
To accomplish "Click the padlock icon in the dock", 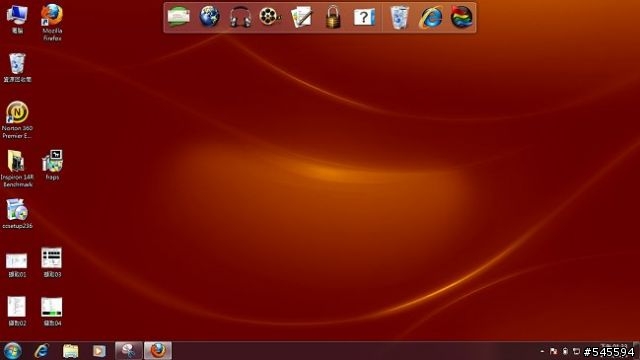I will [333, 17].
